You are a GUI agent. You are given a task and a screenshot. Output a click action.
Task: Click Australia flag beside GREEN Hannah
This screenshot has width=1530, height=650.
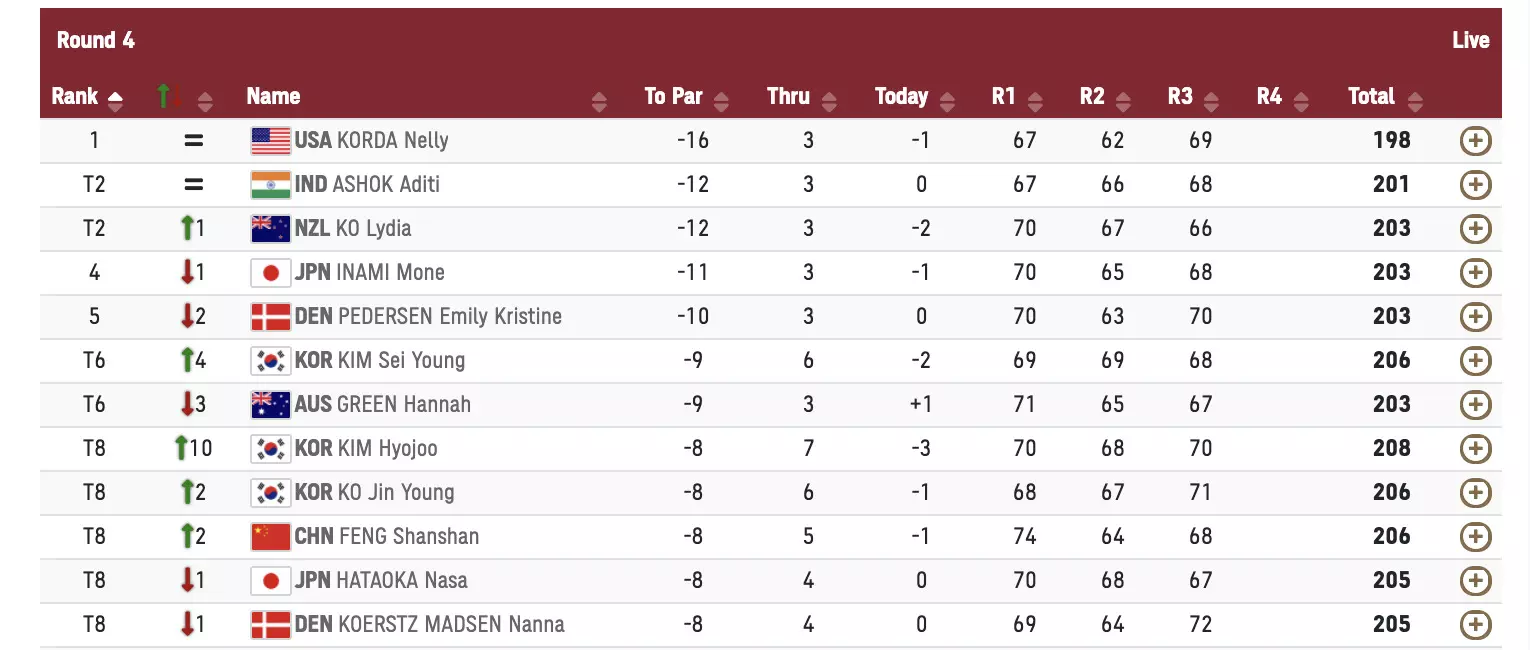pyautogui.click(x=270, y=405)
